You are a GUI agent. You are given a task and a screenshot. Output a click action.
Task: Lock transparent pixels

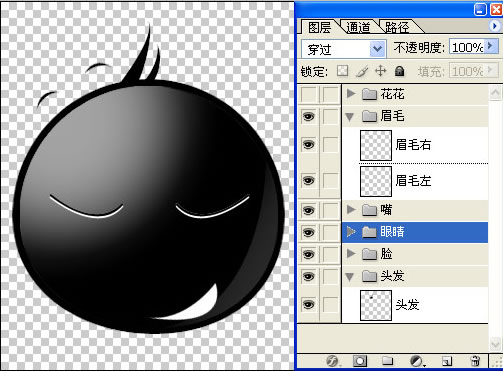pyautogui.click(x=342, y=71)
